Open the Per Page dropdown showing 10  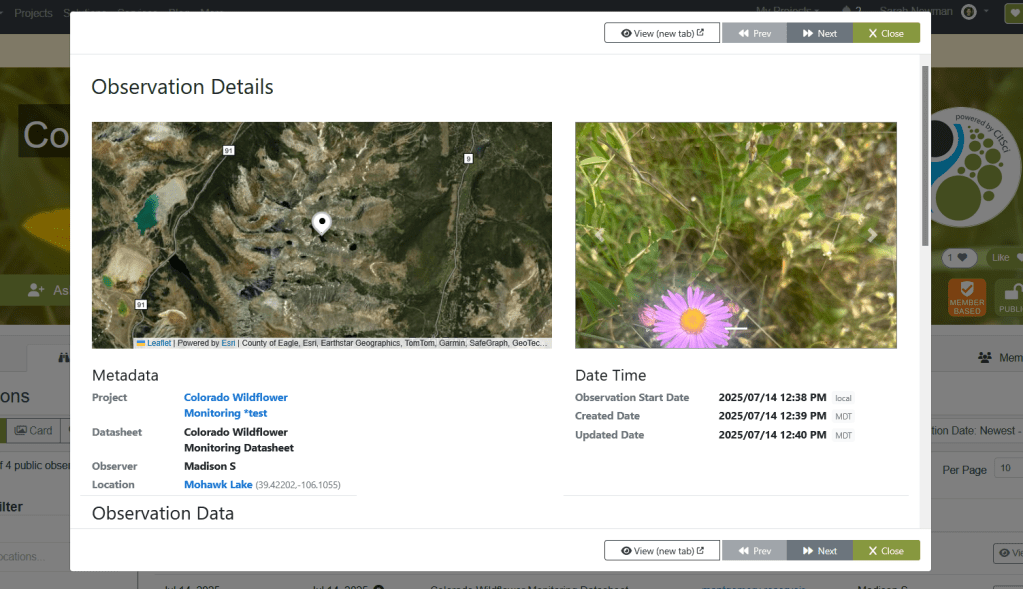click(x=1008, y=468)
